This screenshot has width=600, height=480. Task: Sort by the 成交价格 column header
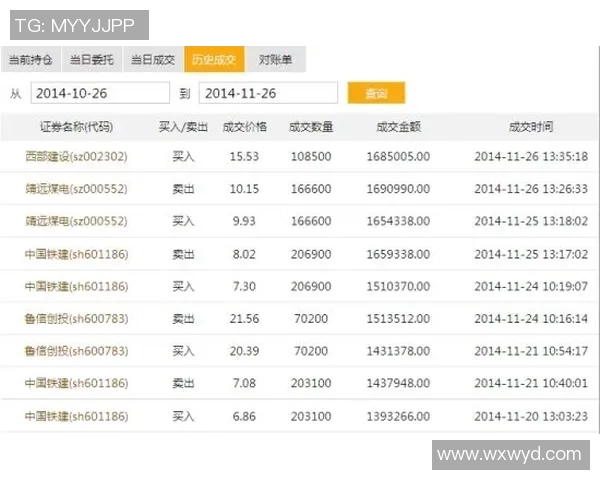[x=244, y=127]
